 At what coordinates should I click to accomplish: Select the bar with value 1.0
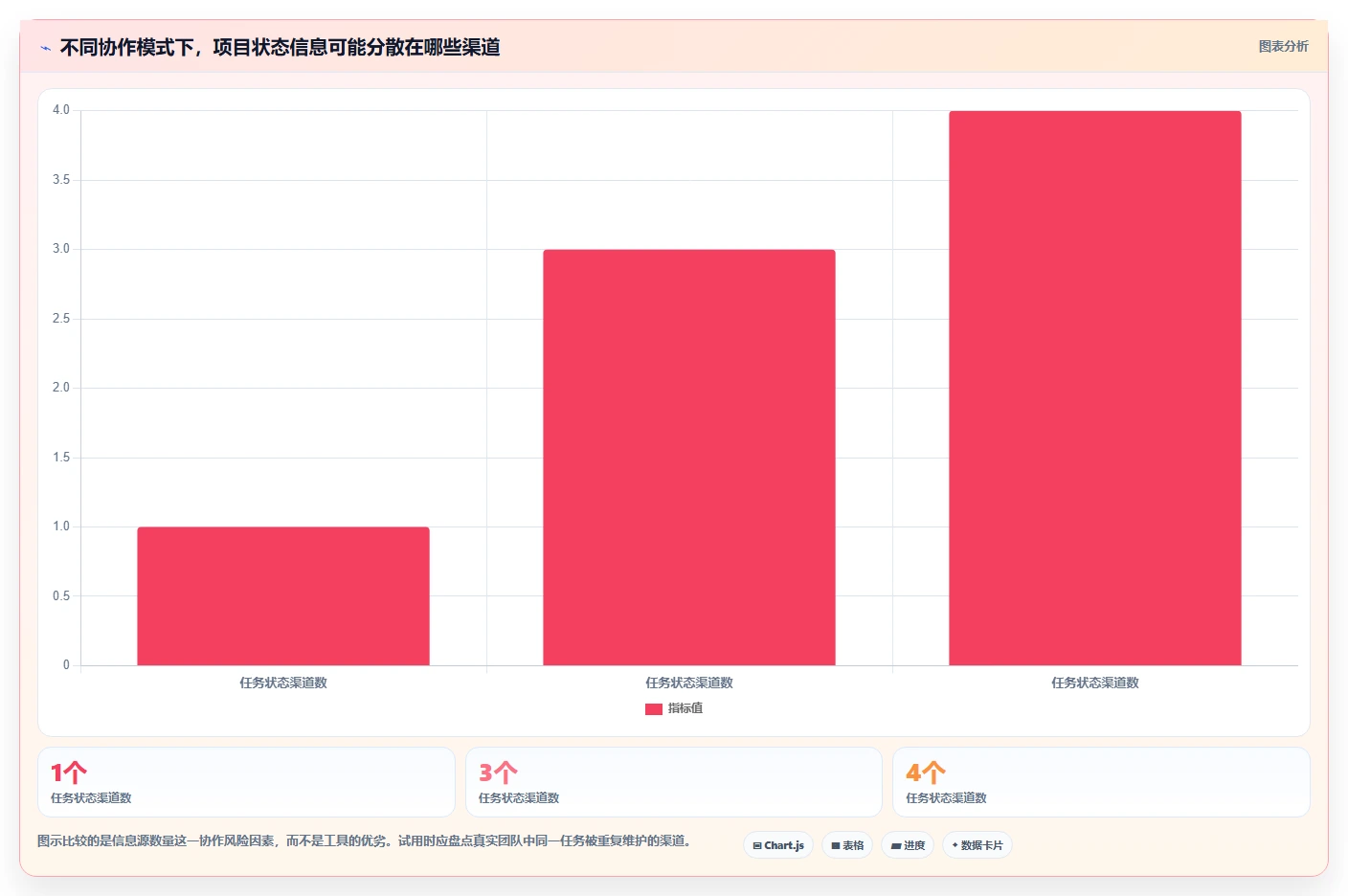pyautogui.click(x=283, y=595)
